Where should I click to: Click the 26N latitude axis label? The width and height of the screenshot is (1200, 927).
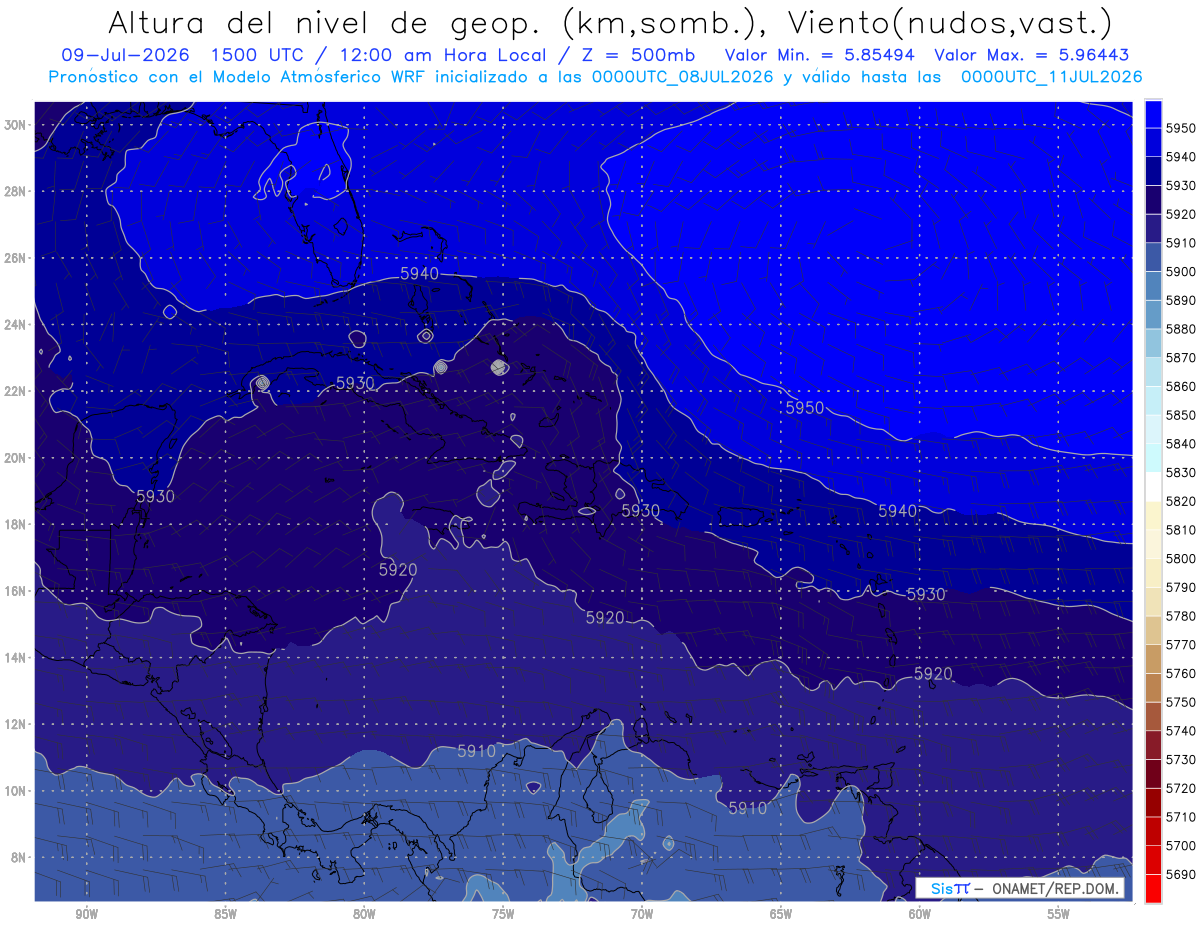pyautogui.click(x=15, y=258)
